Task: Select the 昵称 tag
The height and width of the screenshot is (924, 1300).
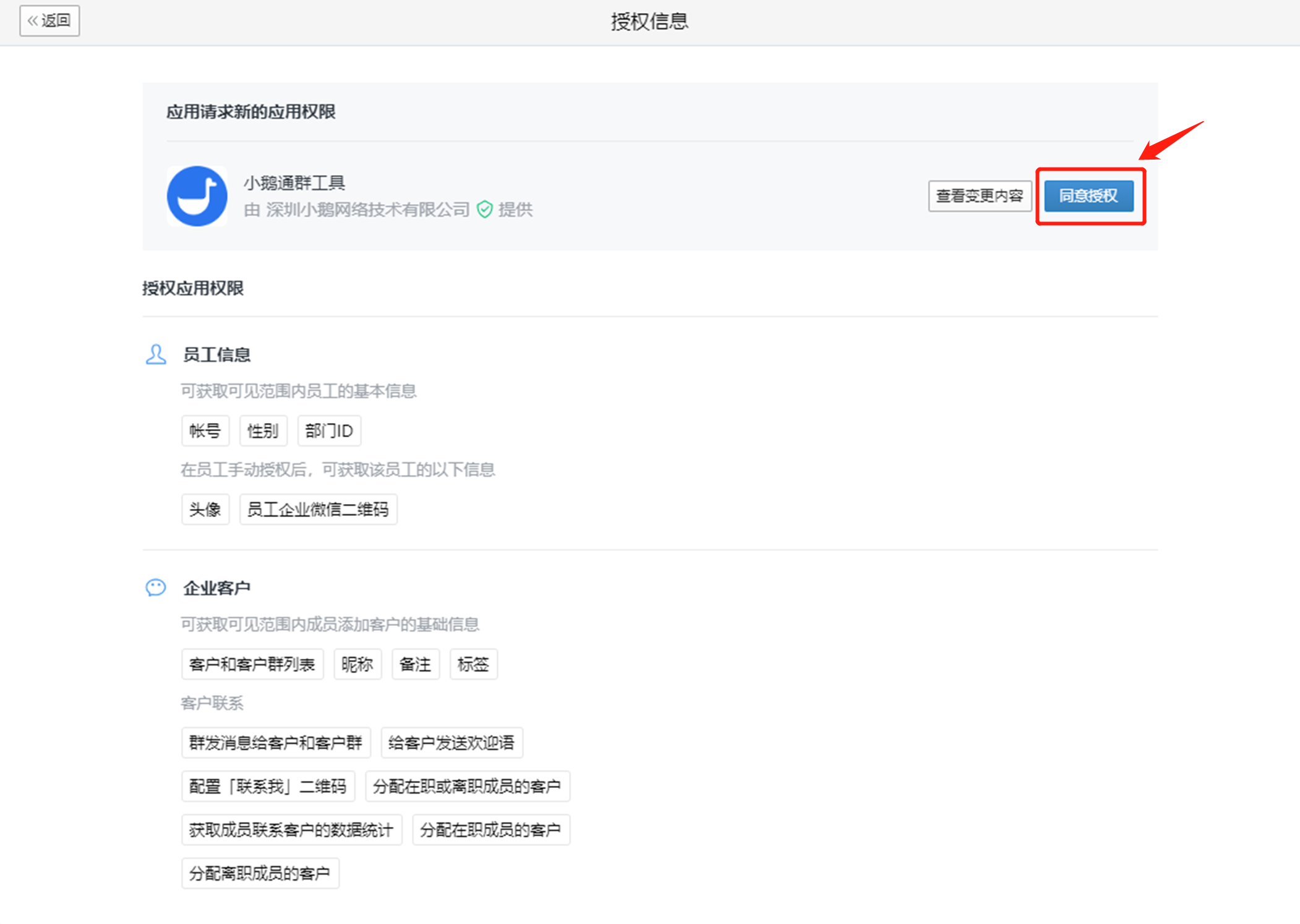Action: pyautogui.click(x=357, y=664)
